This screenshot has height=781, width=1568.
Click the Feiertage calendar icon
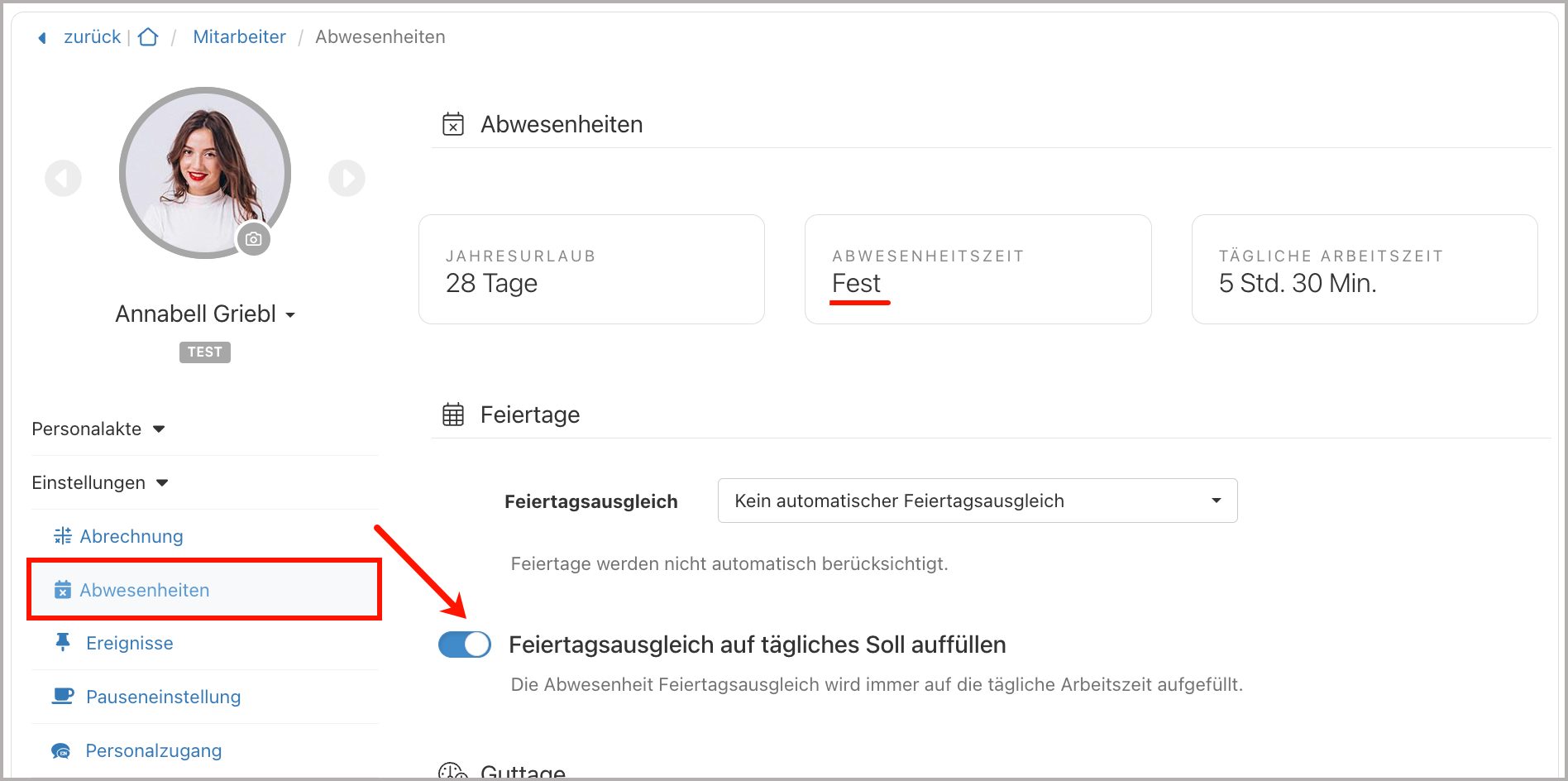453,414
